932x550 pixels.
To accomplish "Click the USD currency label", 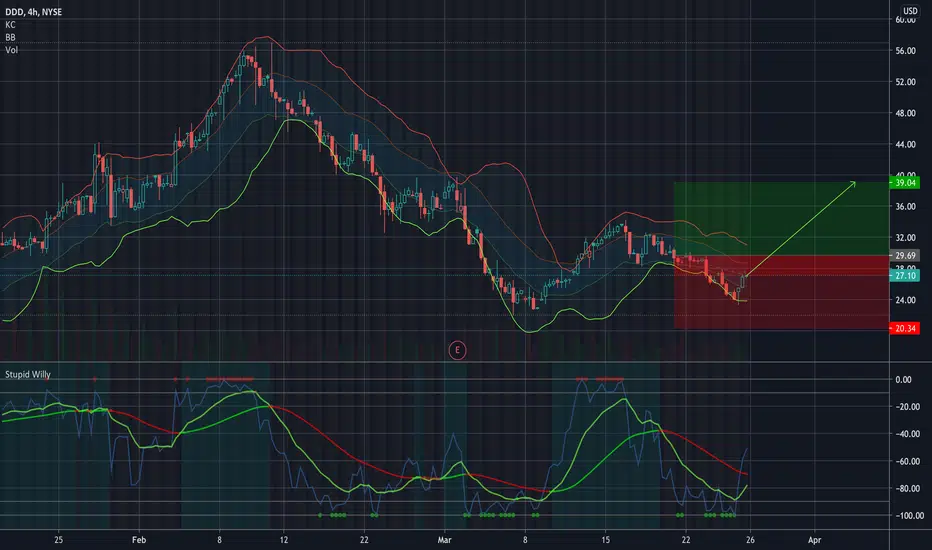I will pos(910,11).
